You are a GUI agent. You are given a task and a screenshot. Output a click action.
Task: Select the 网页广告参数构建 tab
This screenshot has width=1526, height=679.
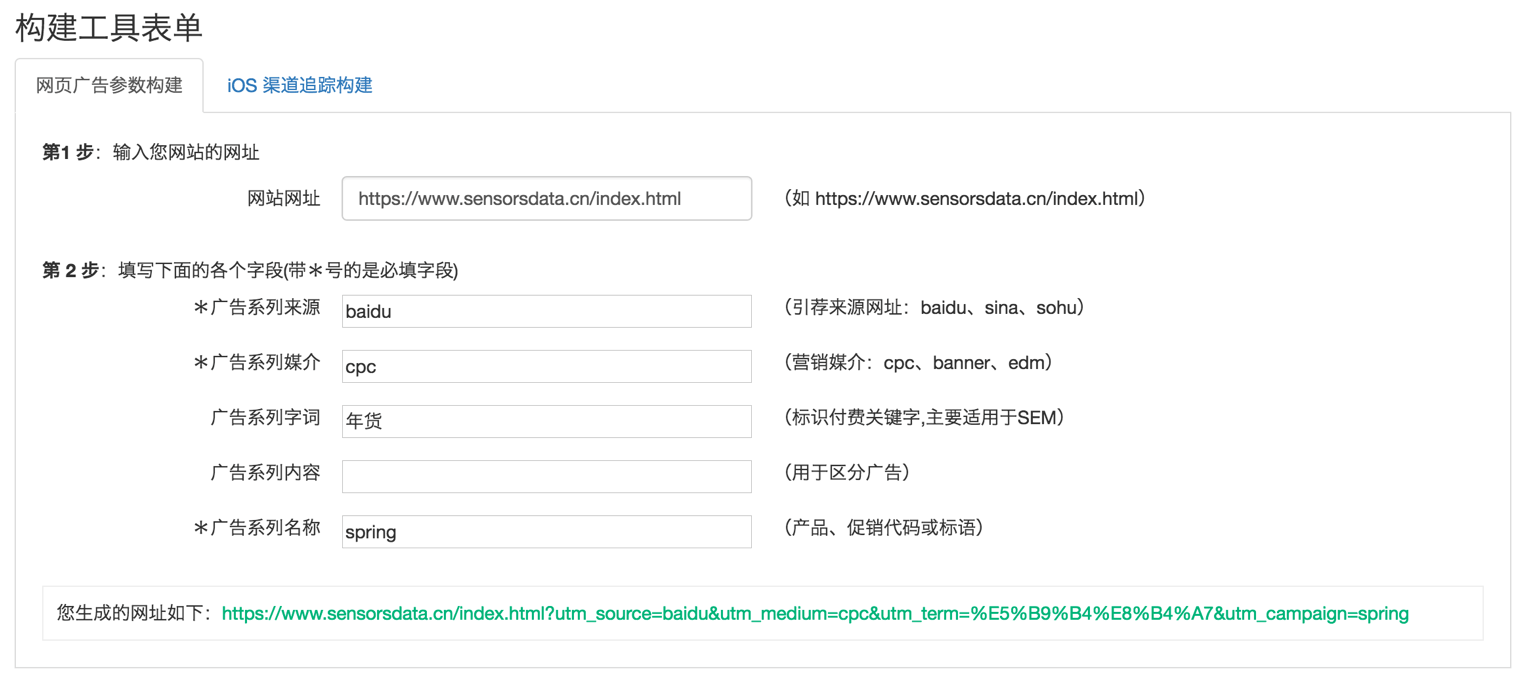[109, 85]
